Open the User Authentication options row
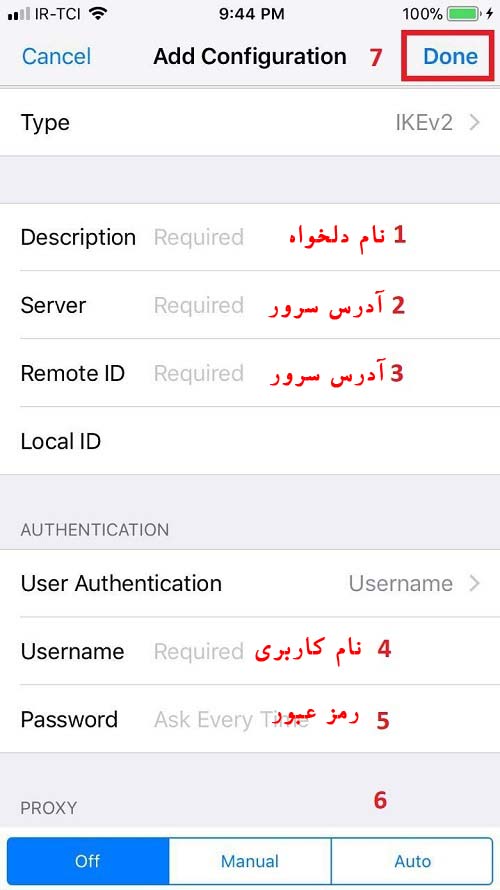This screenshot has width=500, height=890. pyautogui.click(x=250, y=583)
